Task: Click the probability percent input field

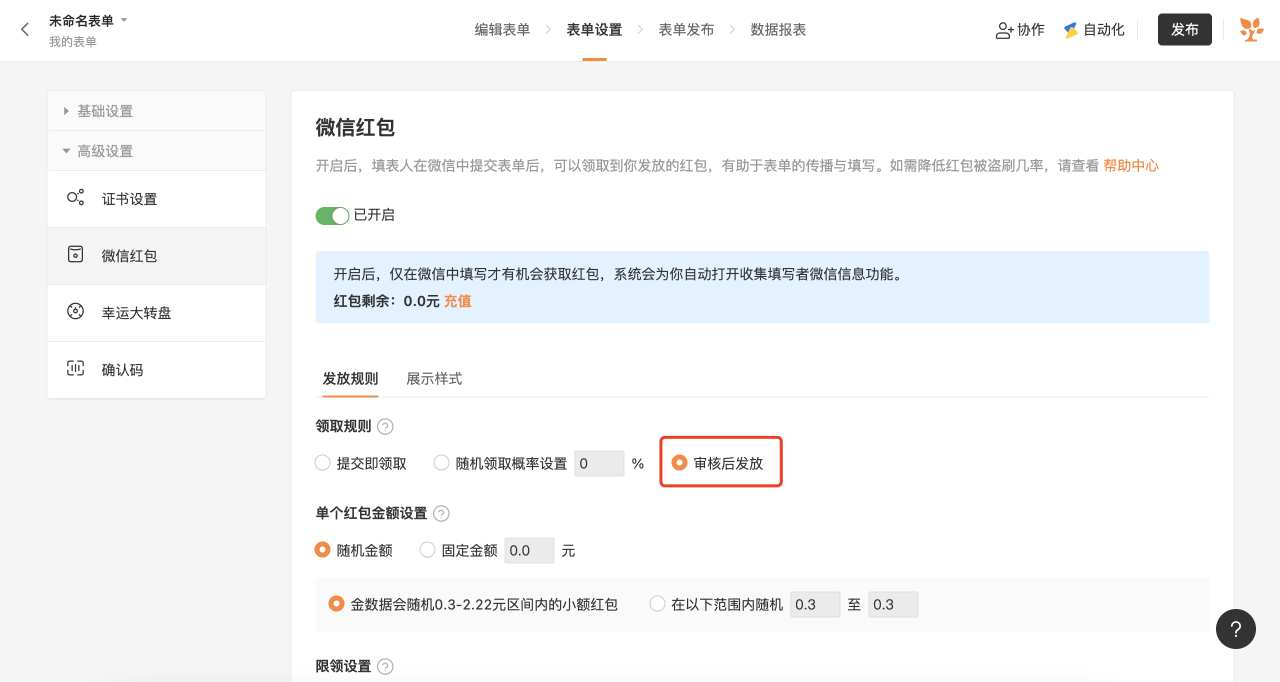Action: tap(599, 464)
